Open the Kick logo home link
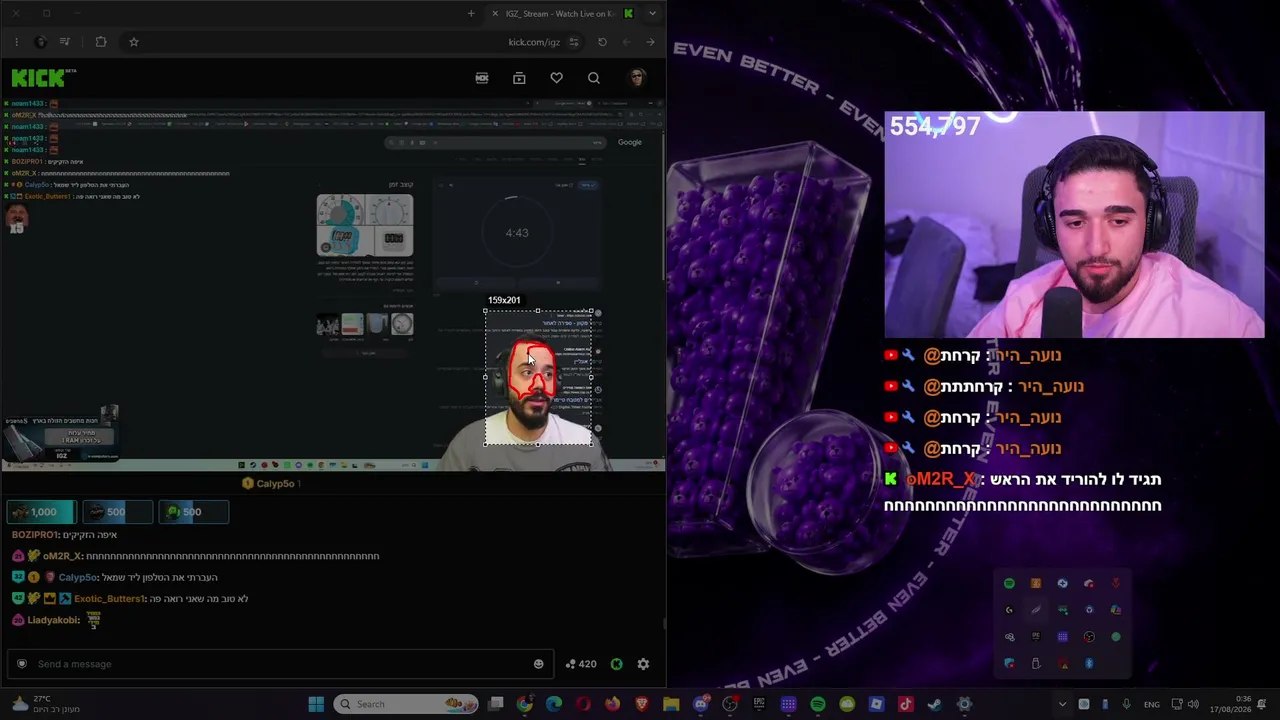Viewport: 1280px width, 720px height. click(x=43, y=77)
